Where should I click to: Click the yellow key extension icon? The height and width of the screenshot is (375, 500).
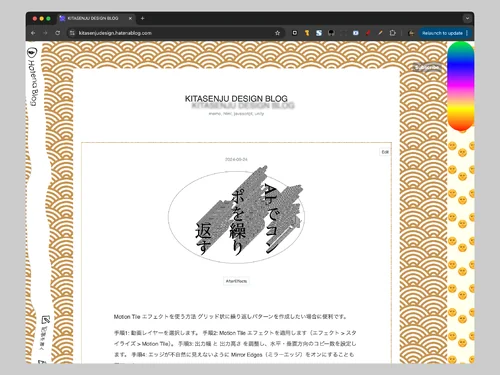(307, 33)
